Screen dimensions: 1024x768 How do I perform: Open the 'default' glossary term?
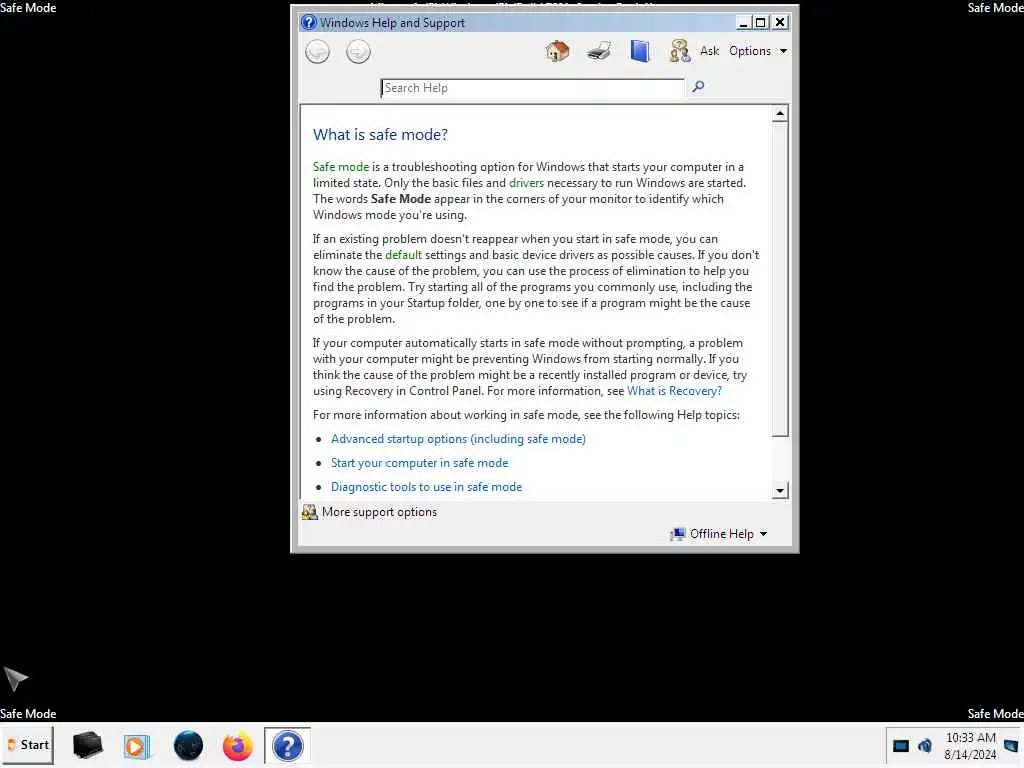tap(404, 255)
